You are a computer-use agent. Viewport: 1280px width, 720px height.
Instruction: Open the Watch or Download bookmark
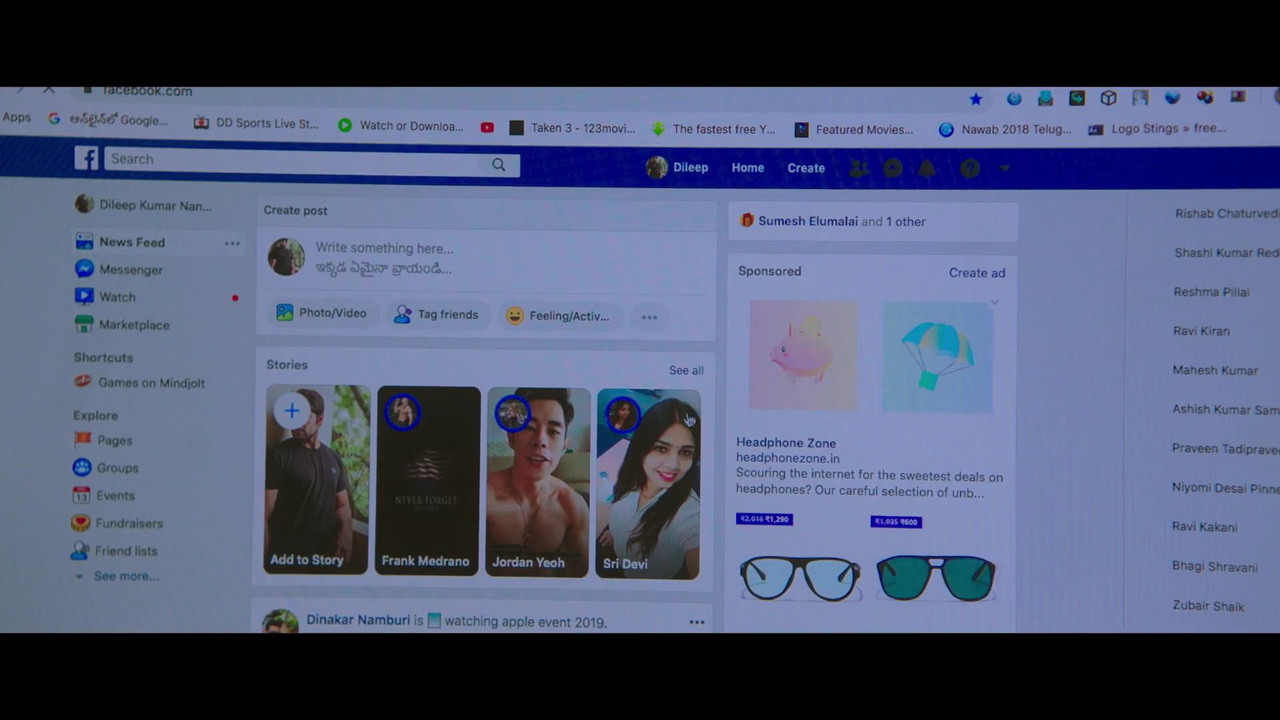pos(401,126)
